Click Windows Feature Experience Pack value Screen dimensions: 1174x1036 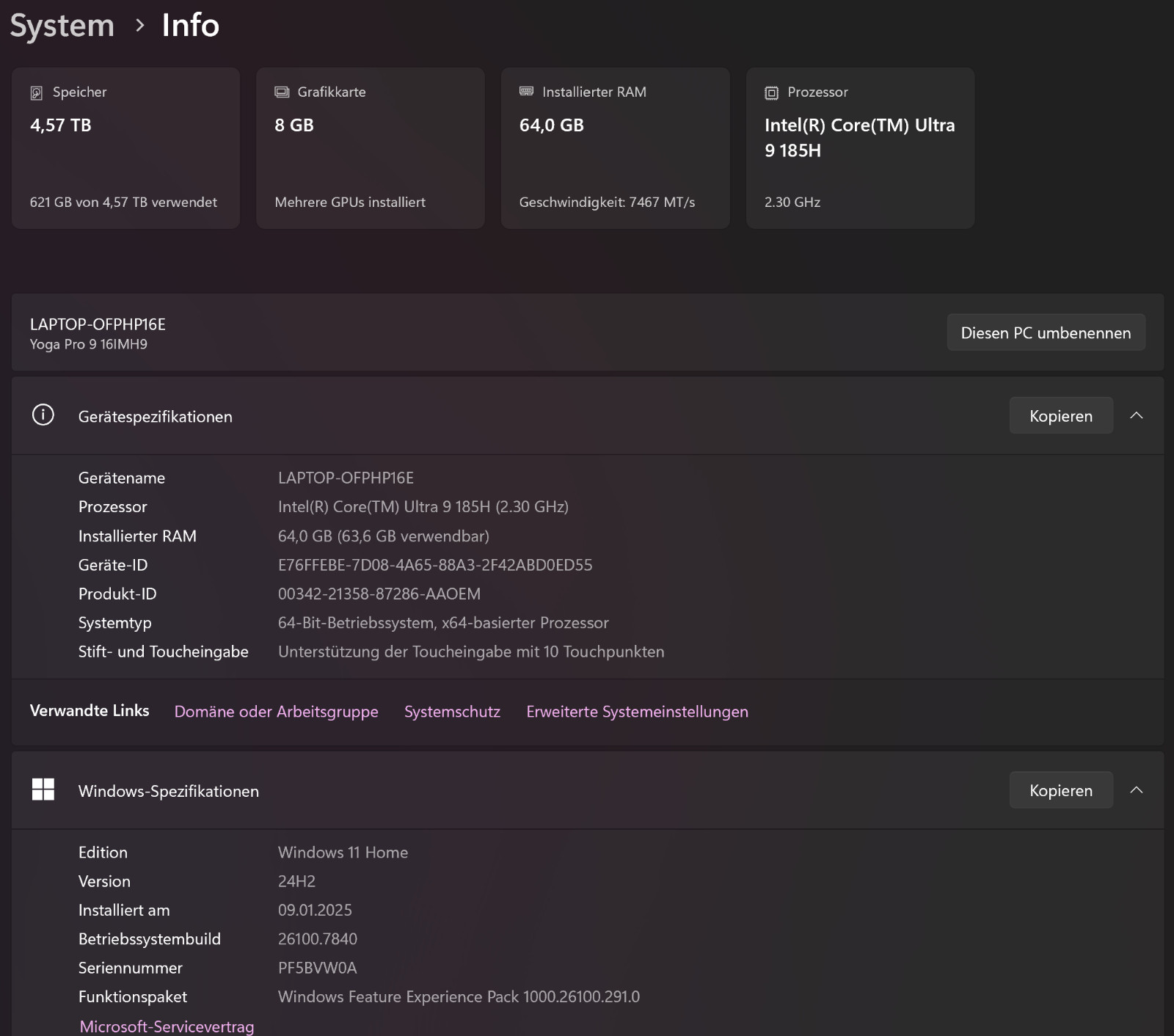click(x=459, y=996)
